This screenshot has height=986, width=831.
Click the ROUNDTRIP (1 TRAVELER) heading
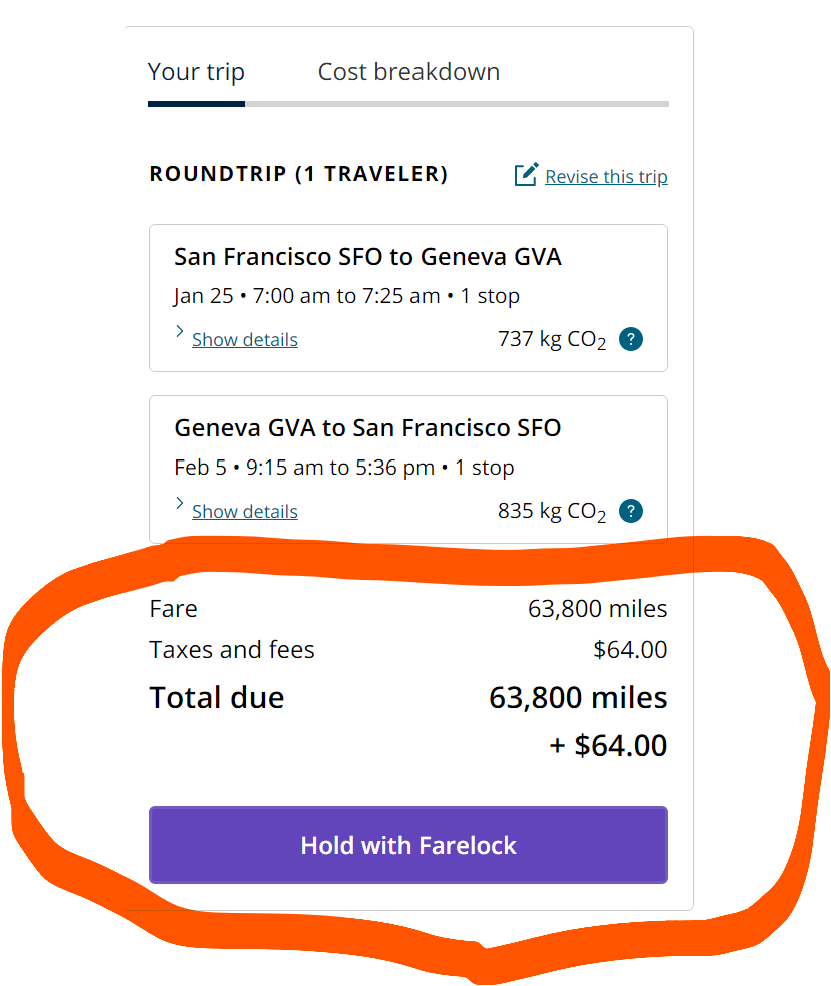(x=299, y=174)
